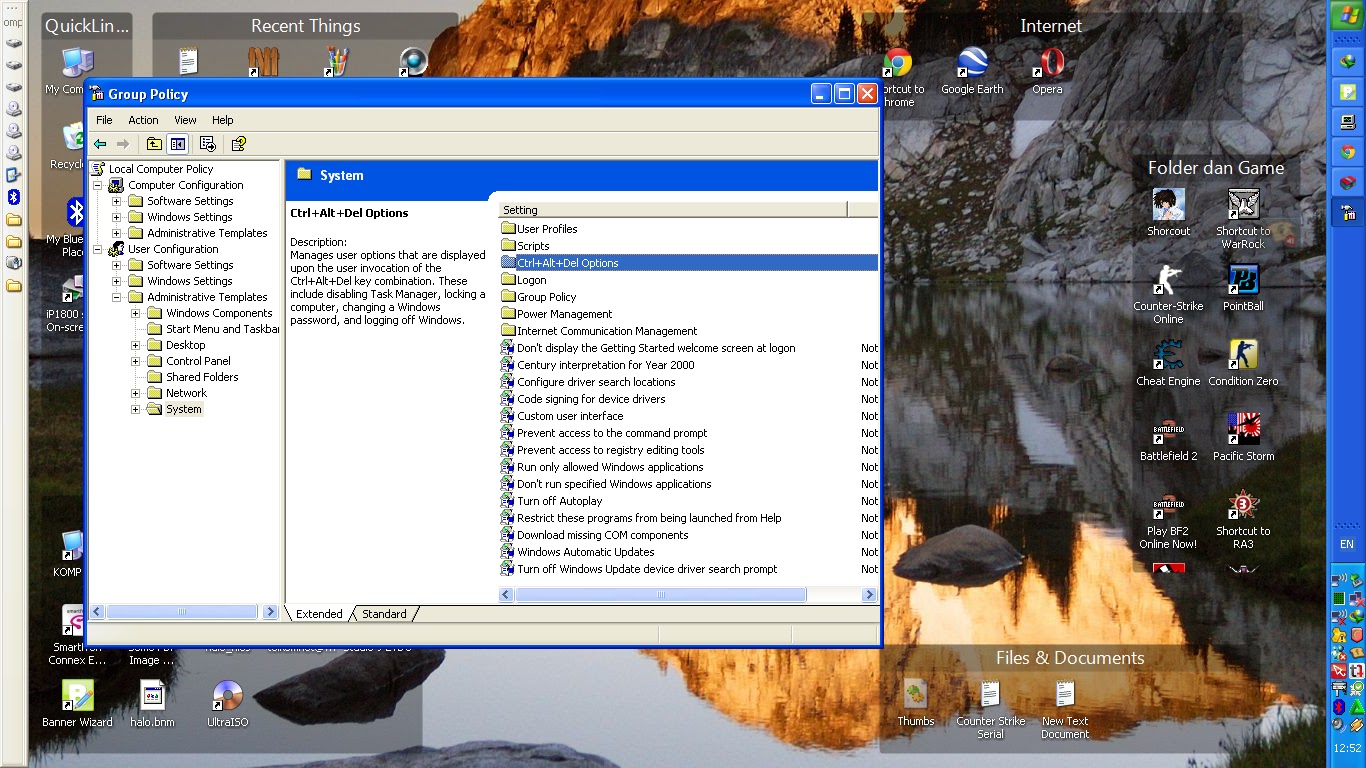This screenshot has height=768, width=1366.
Task: Click the PointBall desktop icon
Action: pyautogui.click(x=1243, y=289)
